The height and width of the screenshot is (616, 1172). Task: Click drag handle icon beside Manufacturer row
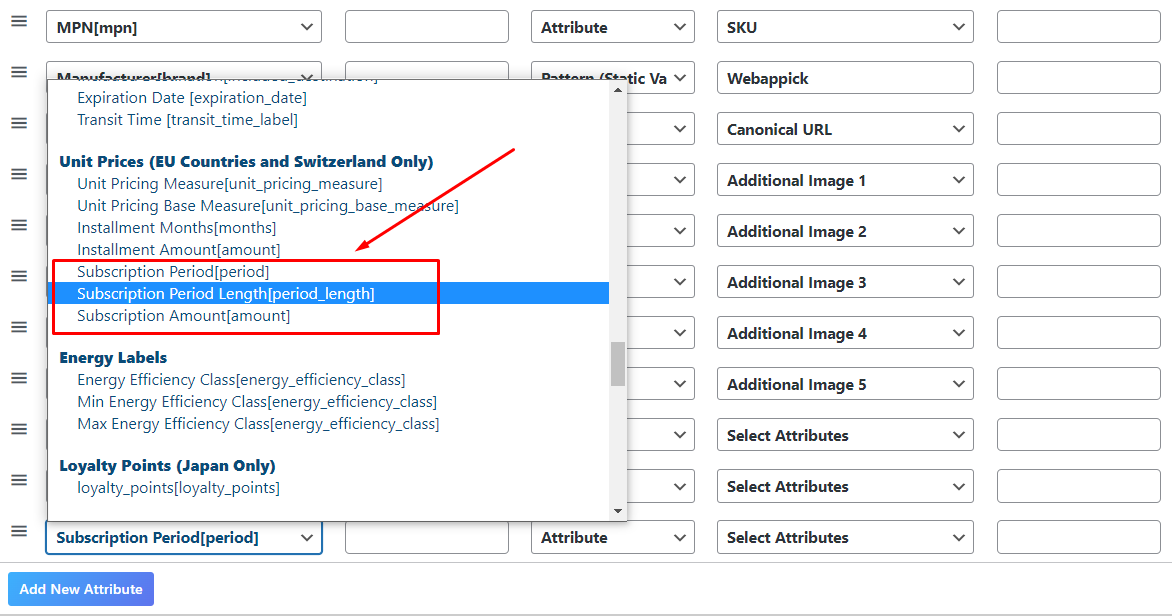19,72
